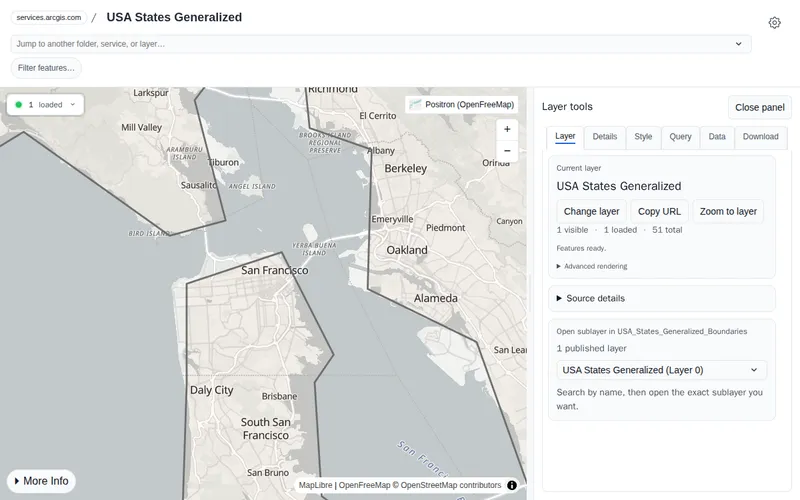The width and height of the screenshot is (800, 500).
Task: Click the Change layer button
Action: click(x=591, y=211)
